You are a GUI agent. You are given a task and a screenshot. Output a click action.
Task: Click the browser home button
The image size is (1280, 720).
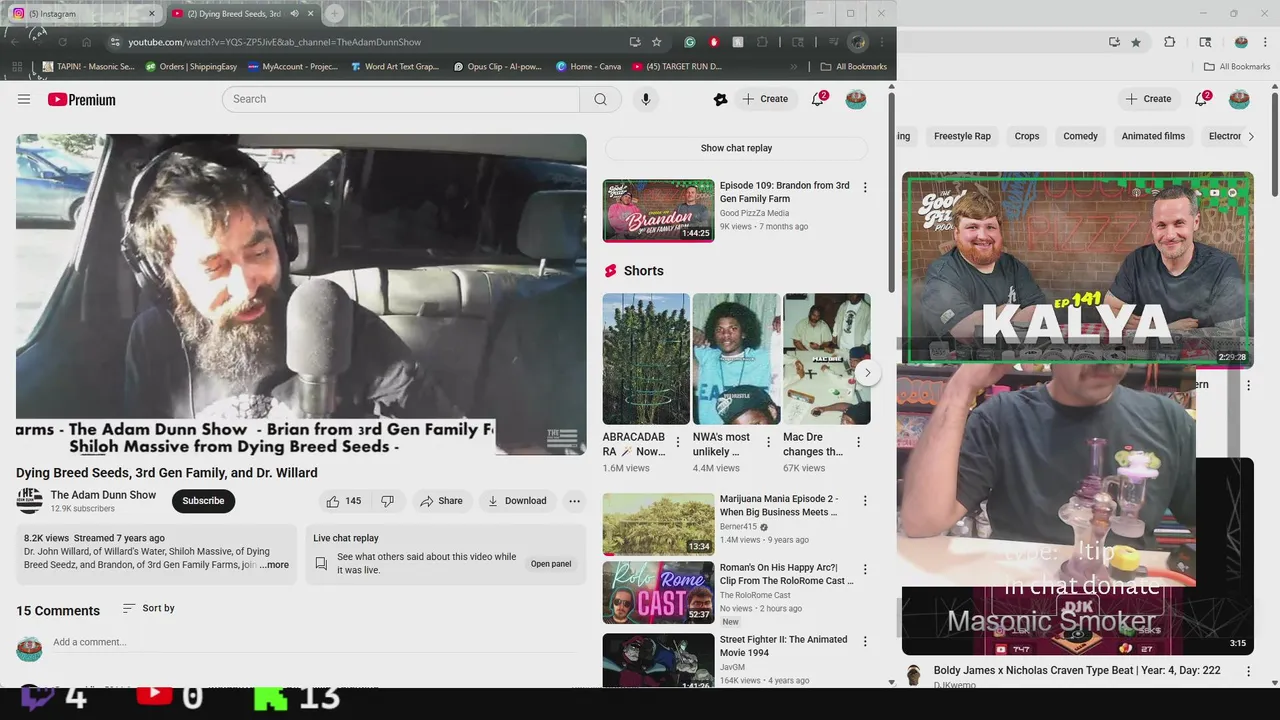[87, 42]
